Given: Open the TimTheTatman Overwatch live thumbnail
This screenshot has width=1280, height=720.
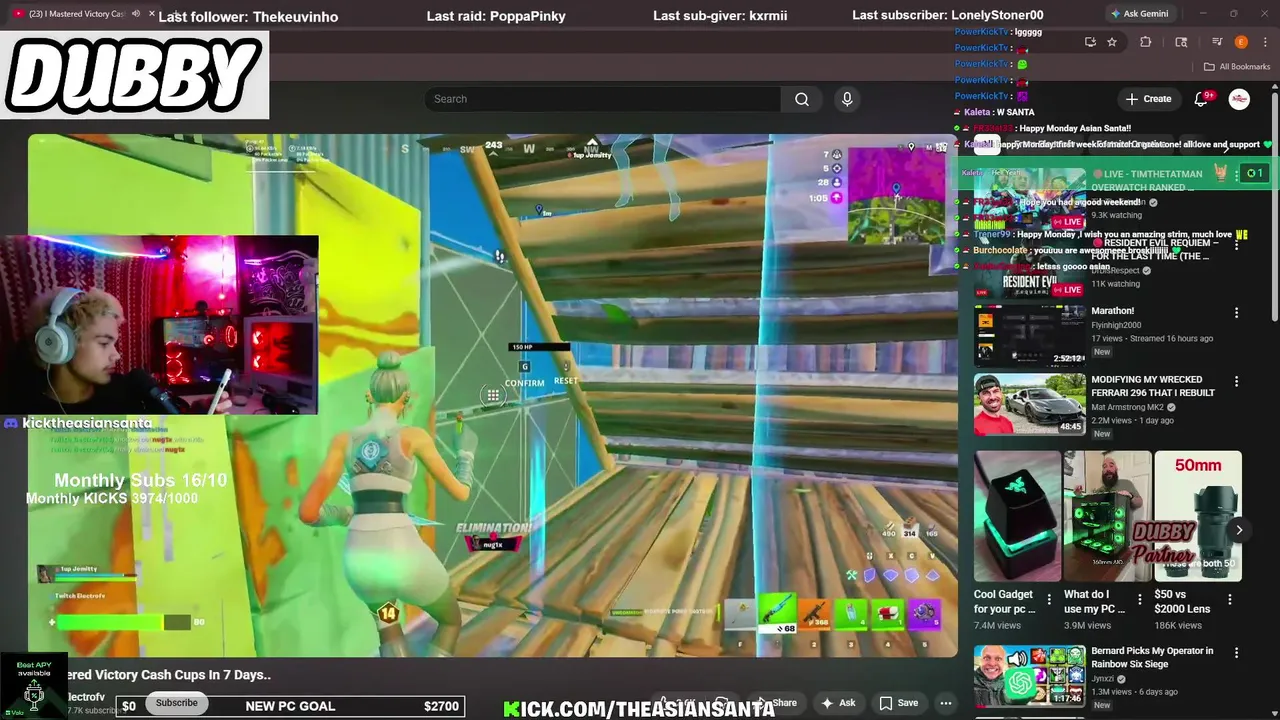Looking at the screenshot, I should pyautogui.click(x=1029, y=198).
